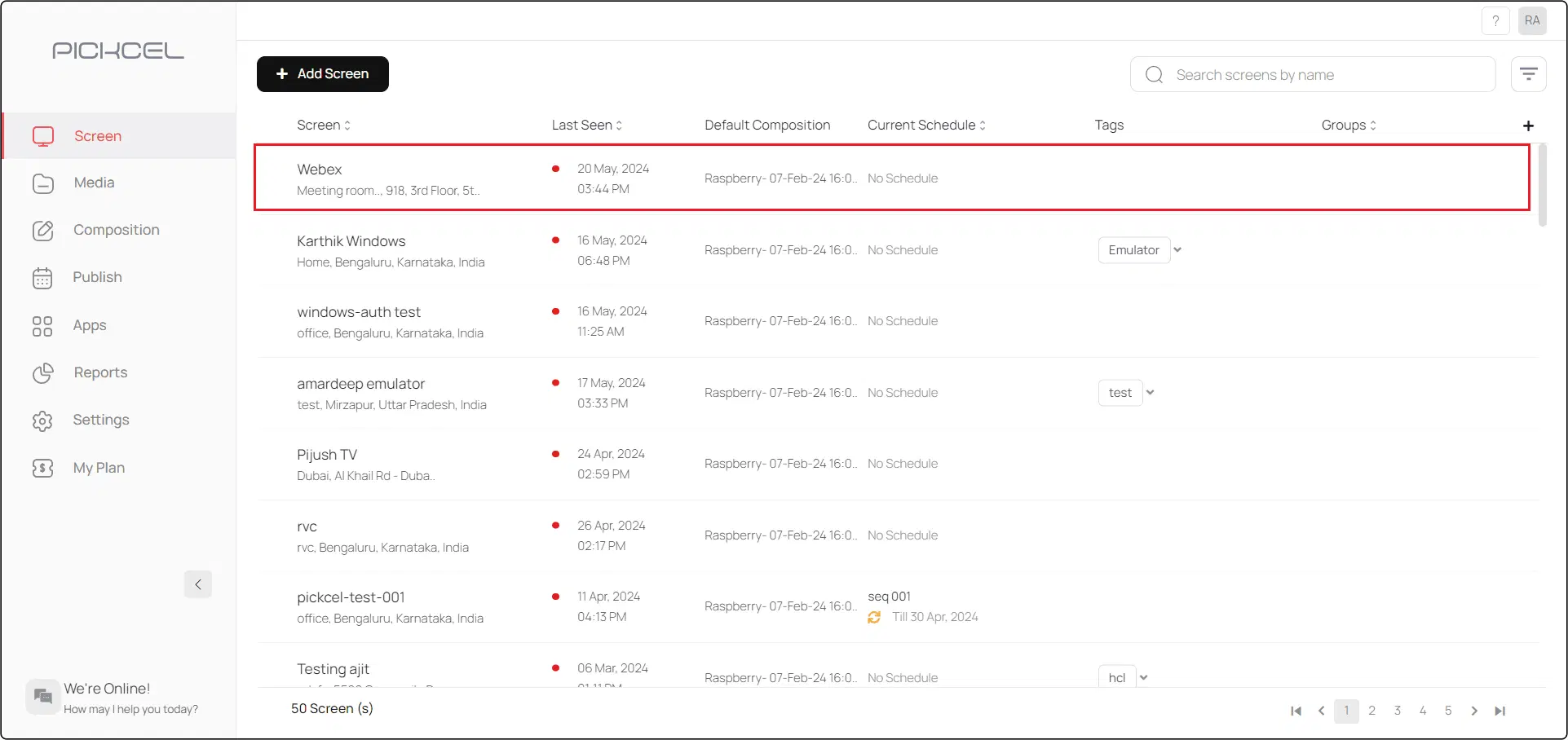Open the Composition section

[x=116, y=230]
